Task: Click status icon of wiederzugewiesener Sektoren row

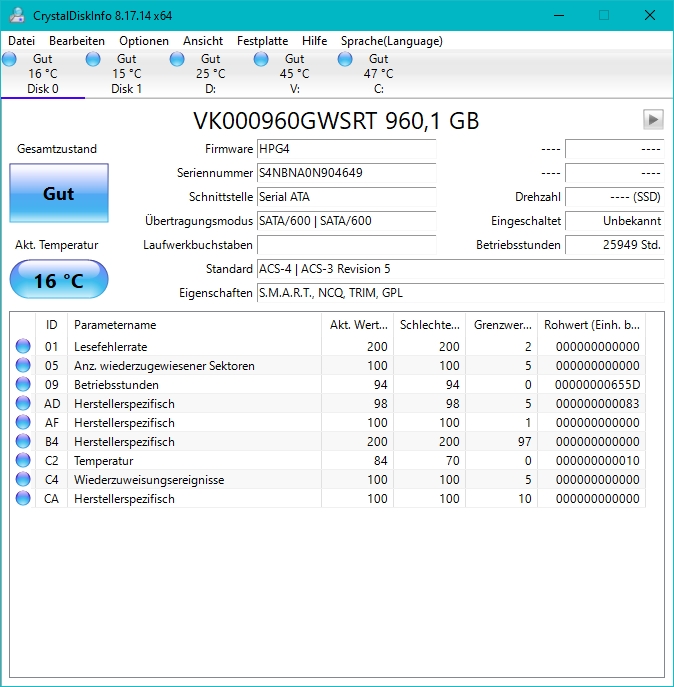Action: point(23,365)
